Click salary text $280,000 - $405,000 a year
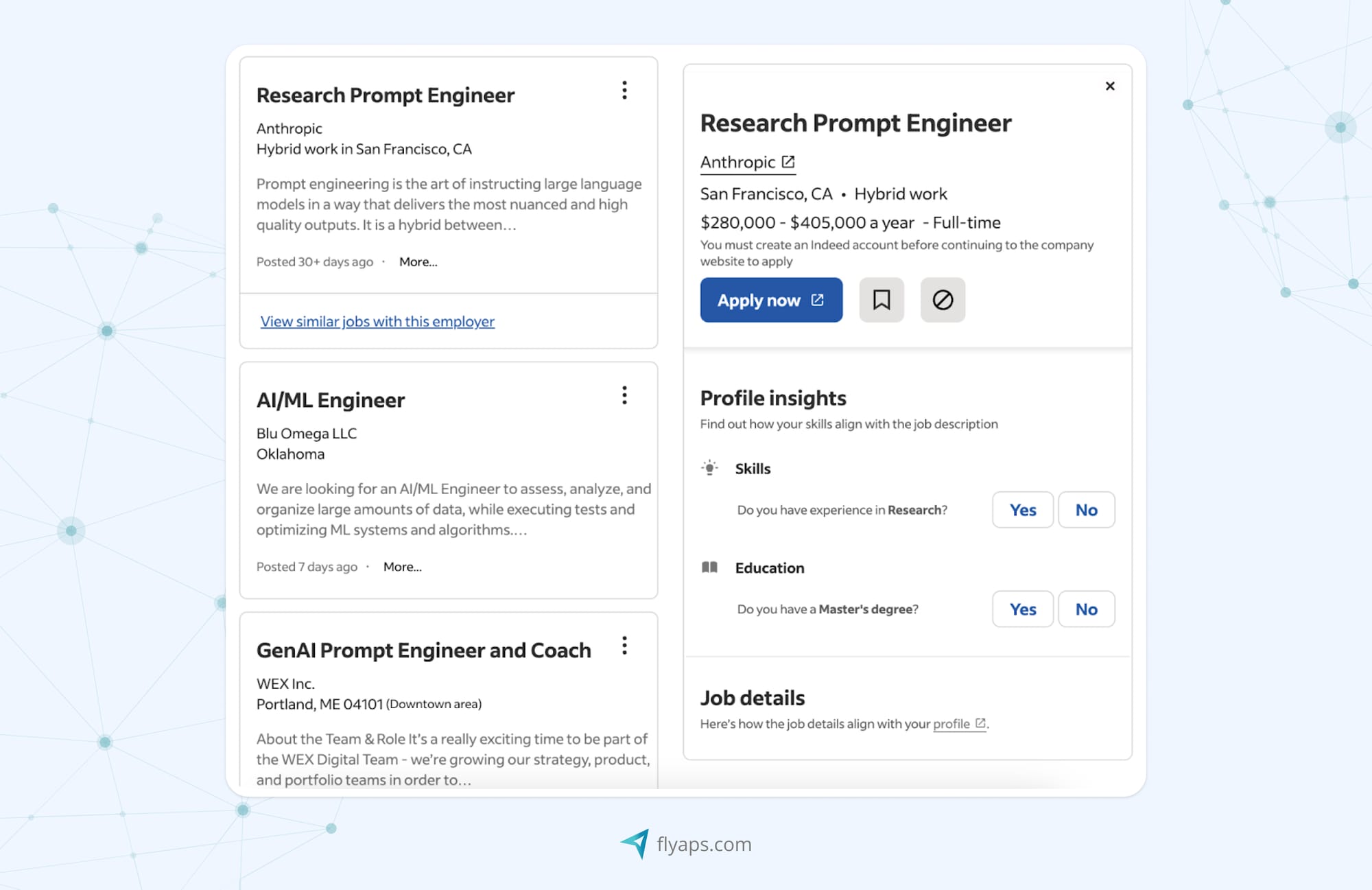 (807, 222)
